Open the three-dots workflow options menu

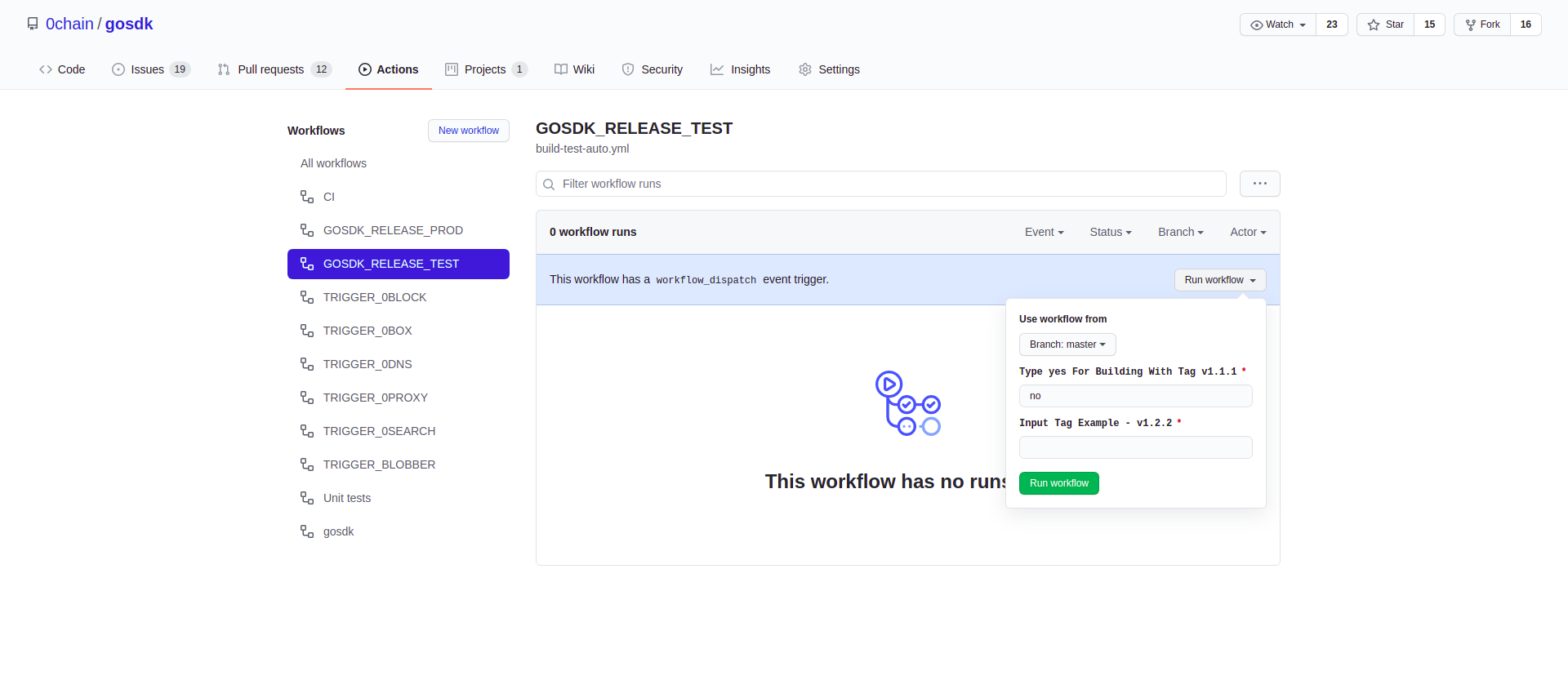click(1260, 184)
